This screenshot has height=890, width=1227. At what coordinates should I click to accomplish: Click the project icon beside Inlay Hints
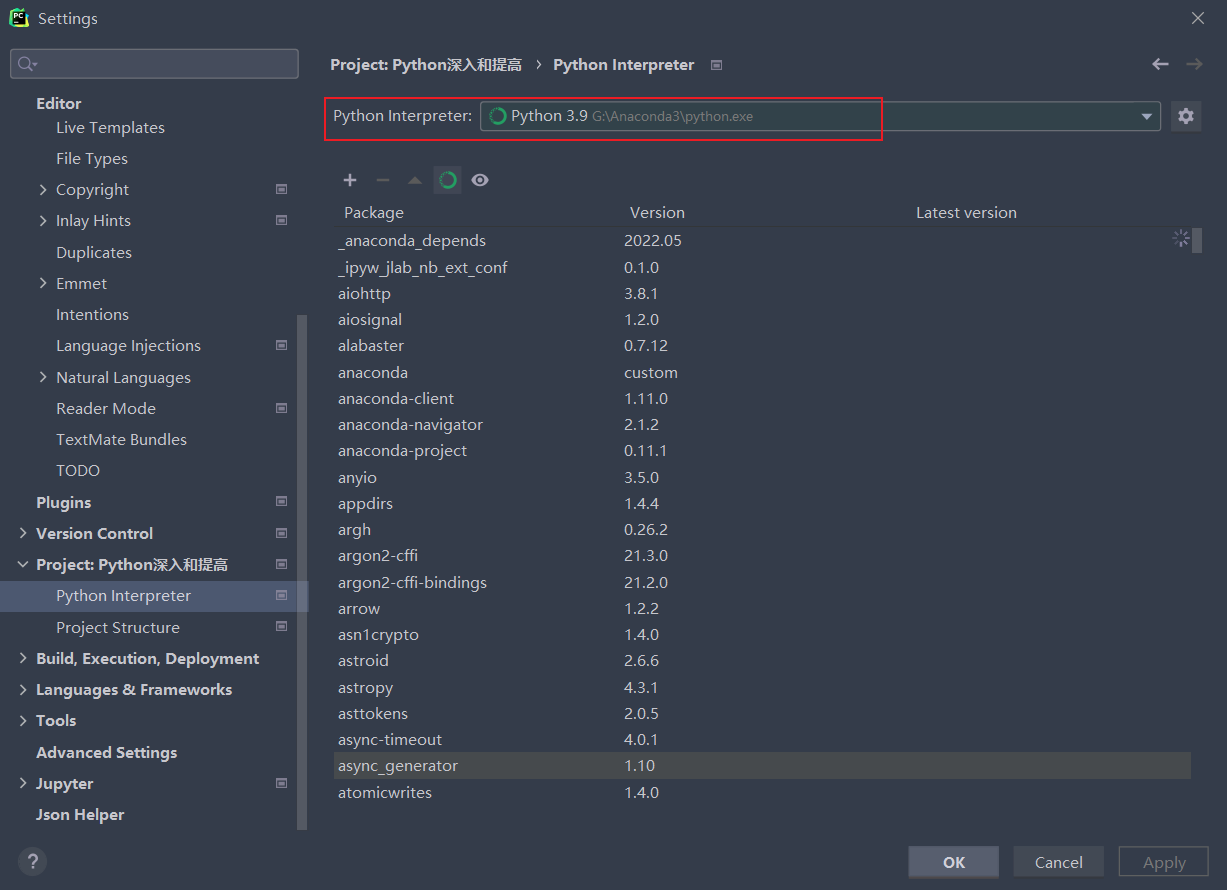(x=281, y=220)
